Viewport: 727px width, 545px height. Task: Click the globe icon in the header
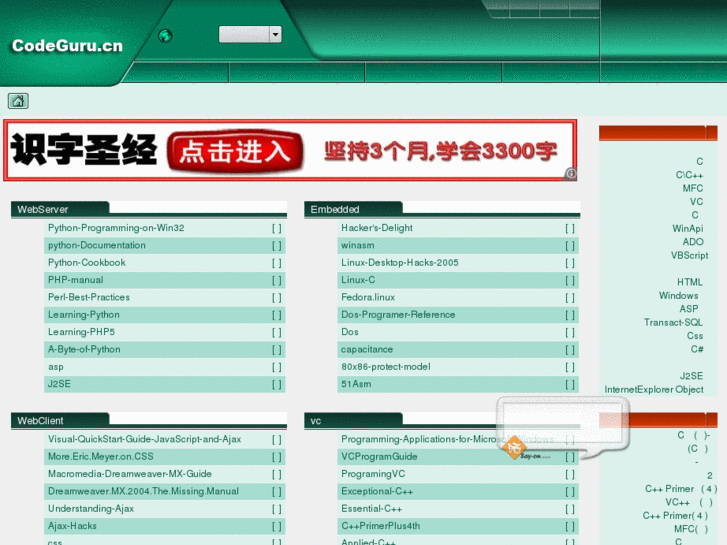[x=165, y=36]
